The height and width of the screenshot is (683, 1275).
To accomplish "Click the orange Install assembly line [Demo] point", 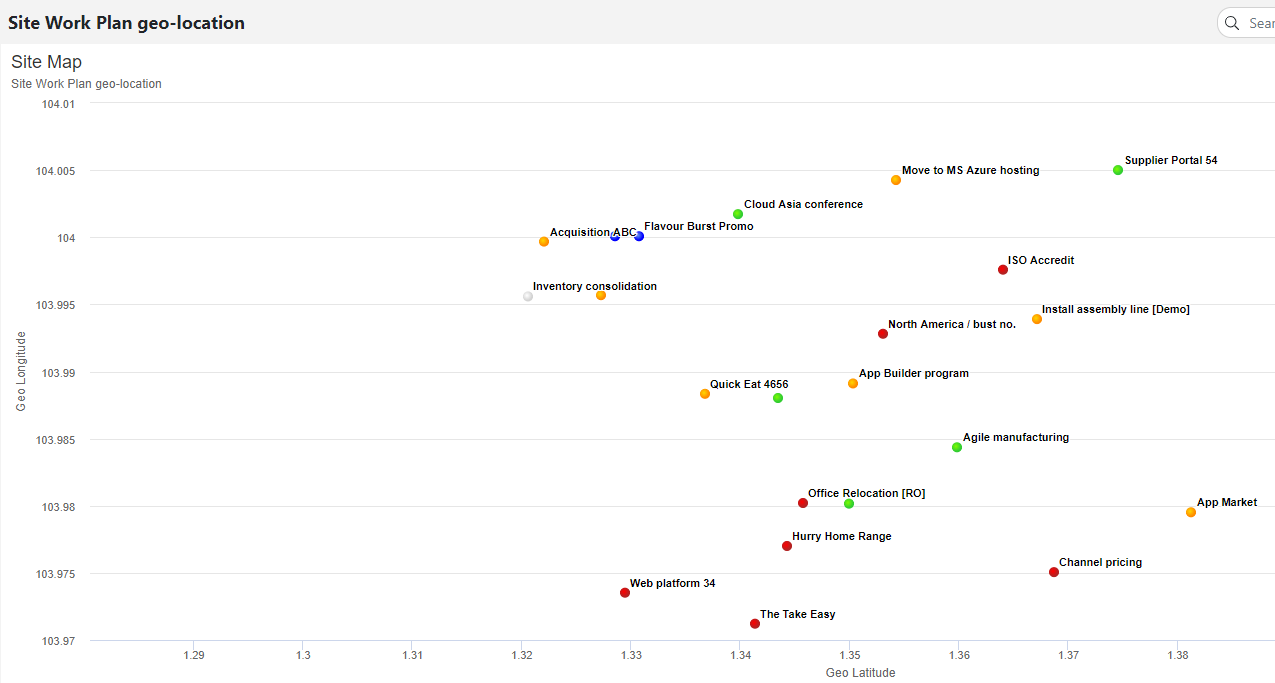I will point(1037,319).
